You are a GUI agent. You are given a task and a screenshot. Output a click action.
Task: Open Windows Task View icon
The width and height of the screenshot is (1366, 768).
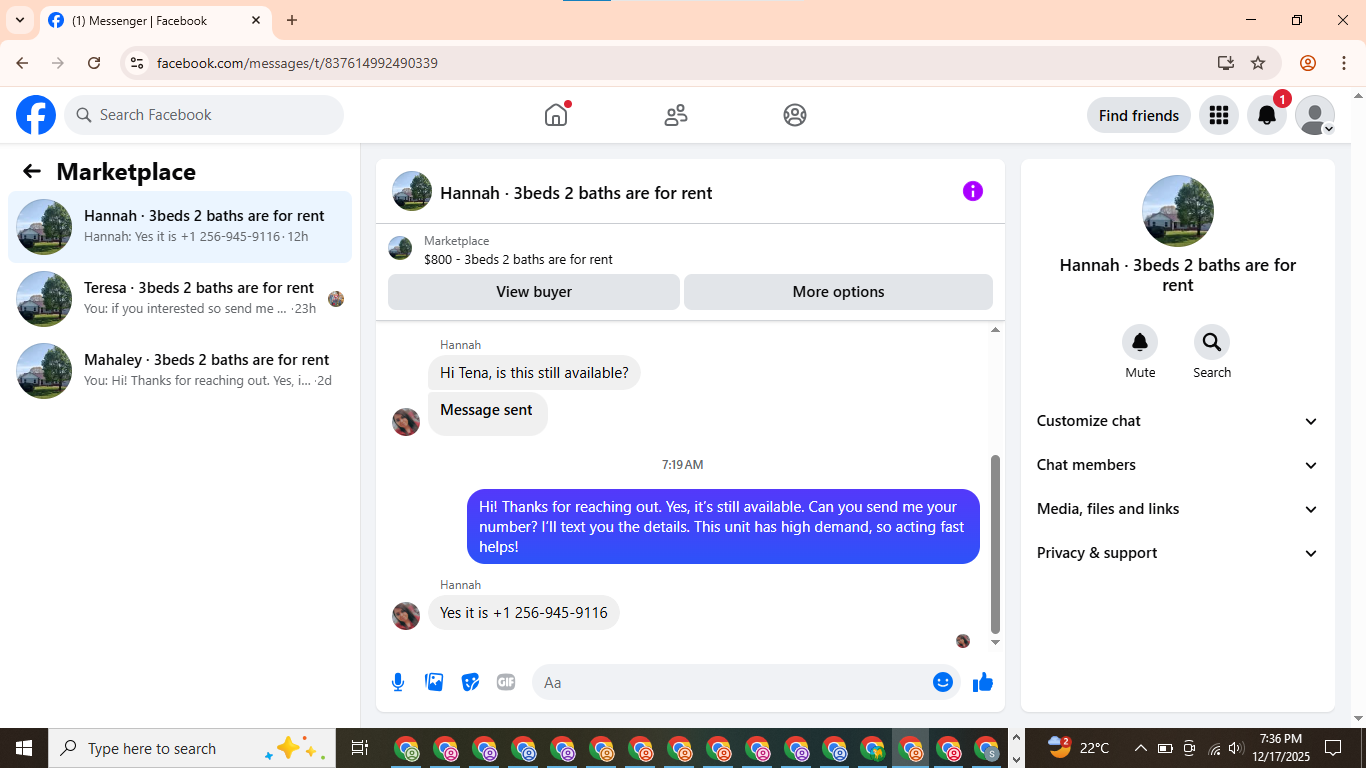pos(360,748)
